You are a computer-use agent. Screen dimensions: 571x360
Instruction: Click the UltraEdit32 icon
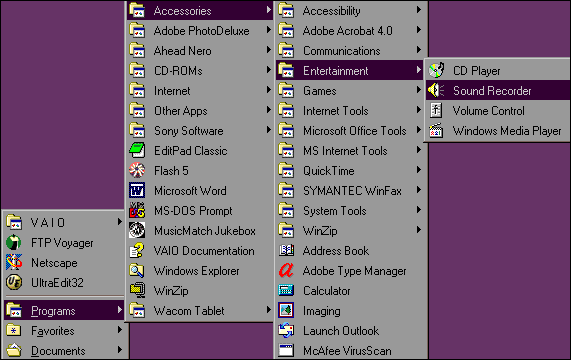(x=14, y=282)
